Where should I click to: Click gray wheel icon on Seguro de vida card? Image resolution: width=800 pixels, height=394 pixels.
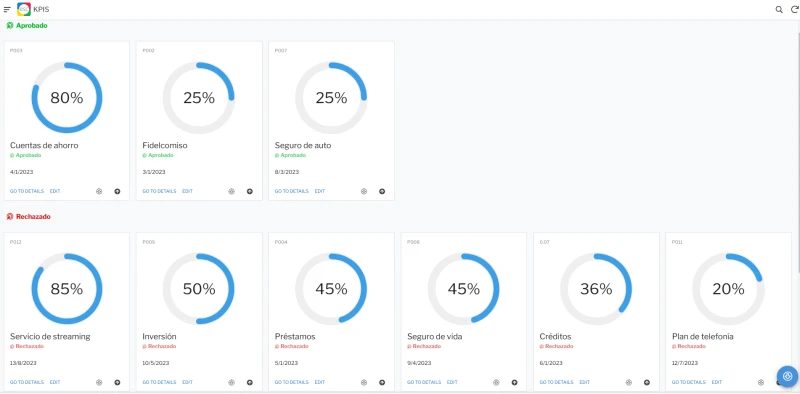tap(496, 382)
